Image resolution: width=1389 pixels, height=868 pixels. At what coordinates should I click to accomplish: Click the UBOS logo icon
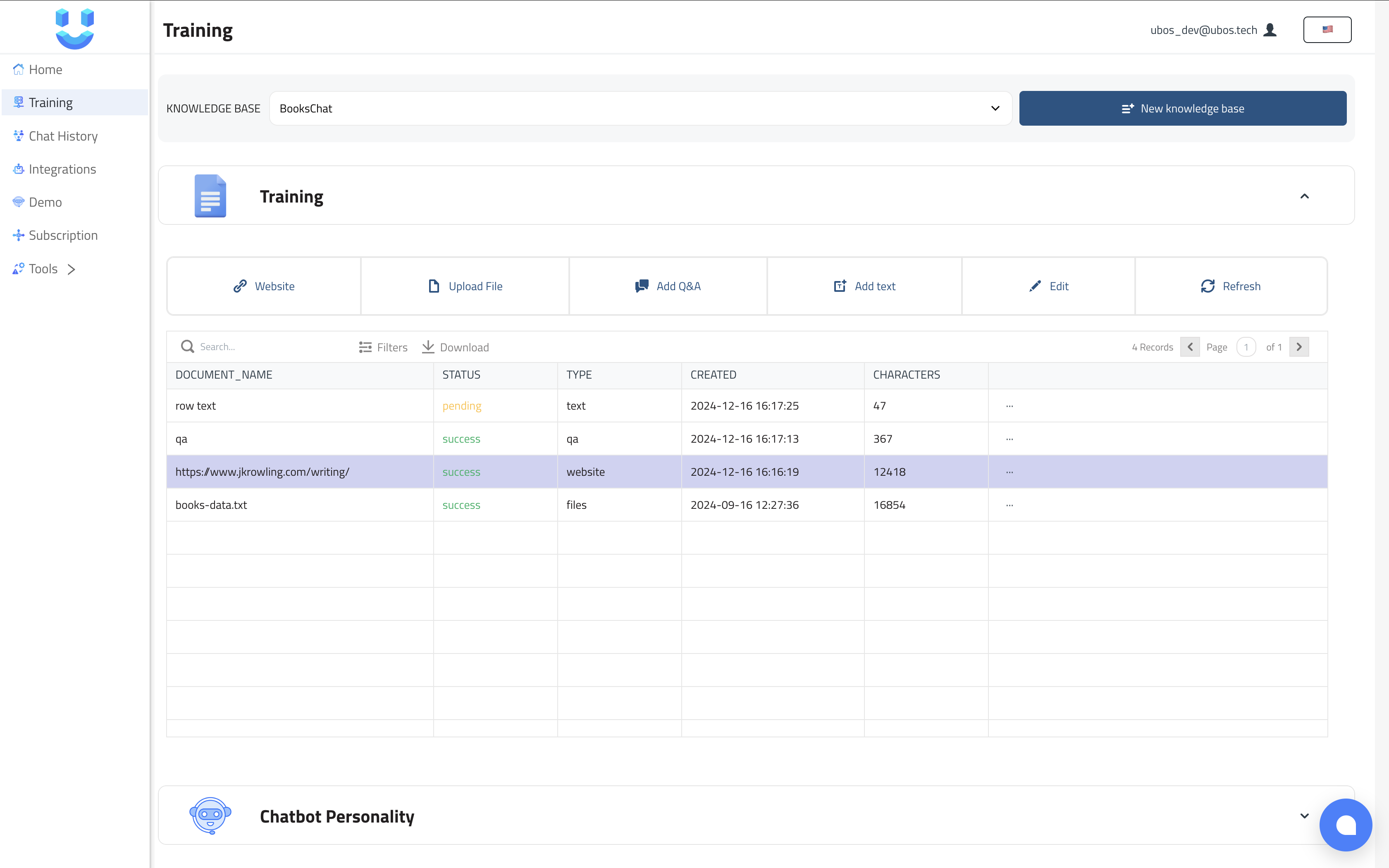[74, 29]
